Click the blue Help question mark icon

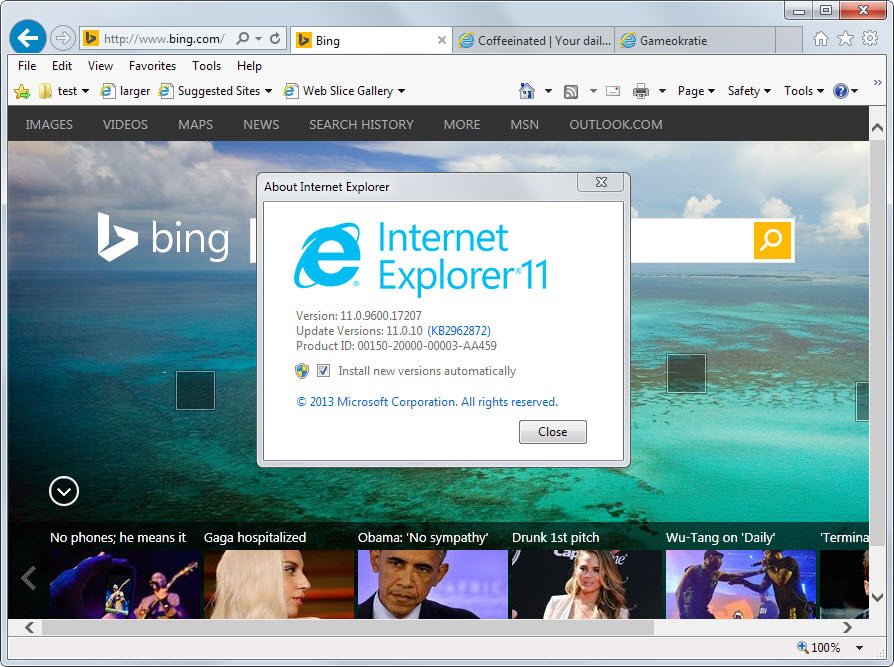(840, 91)
